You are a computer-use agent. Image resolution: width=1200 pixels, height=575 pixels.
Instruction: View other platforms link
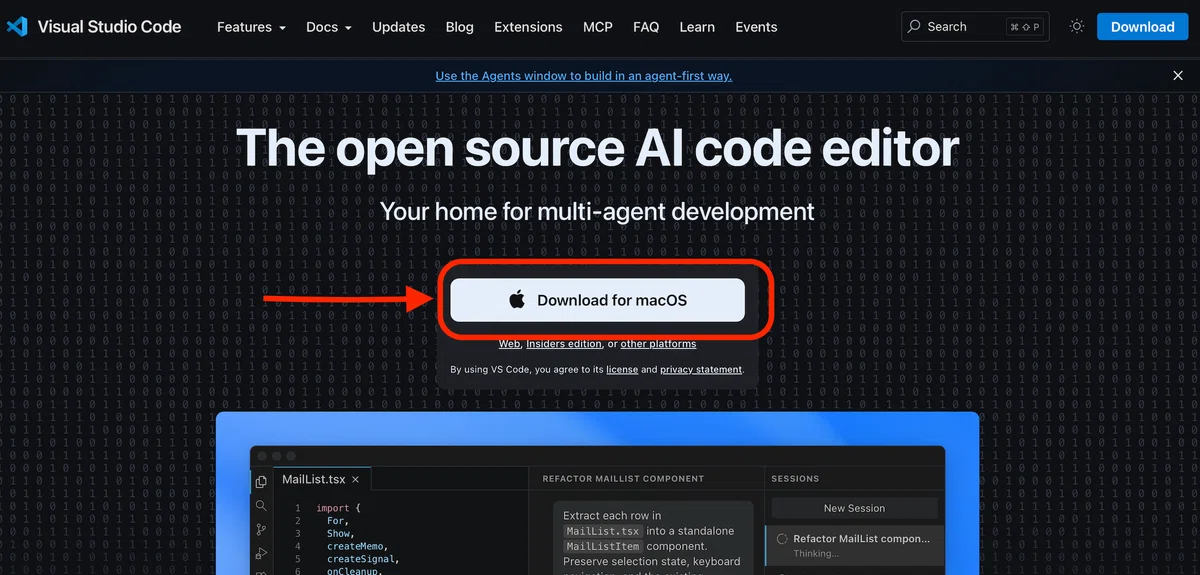click(658, 344)
